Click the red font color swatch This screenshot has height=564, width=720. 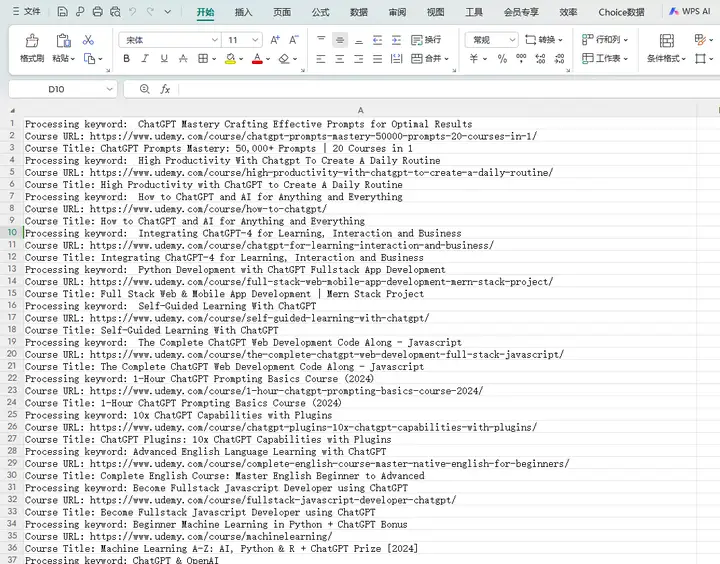(257, 58)
